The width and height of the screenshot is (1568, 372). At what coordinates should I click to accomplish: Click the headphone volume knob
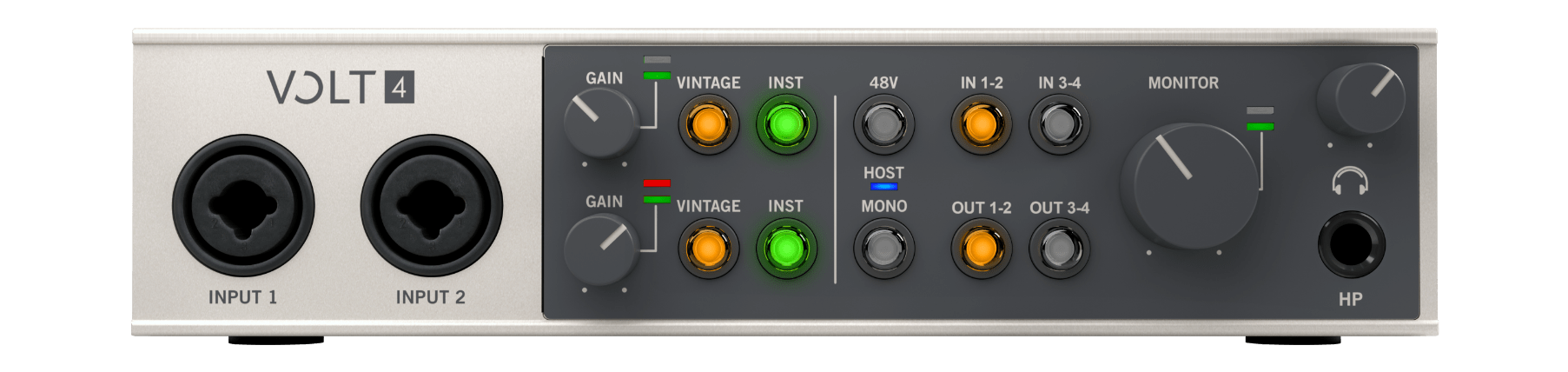[1361, 98]
